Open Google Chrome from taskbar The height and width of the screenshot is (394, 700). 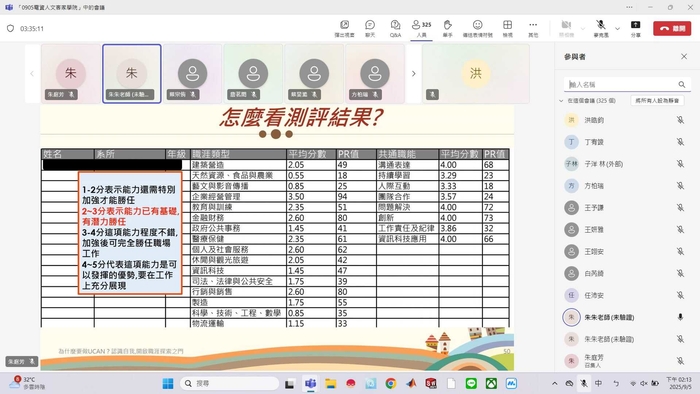pos(391,383)
